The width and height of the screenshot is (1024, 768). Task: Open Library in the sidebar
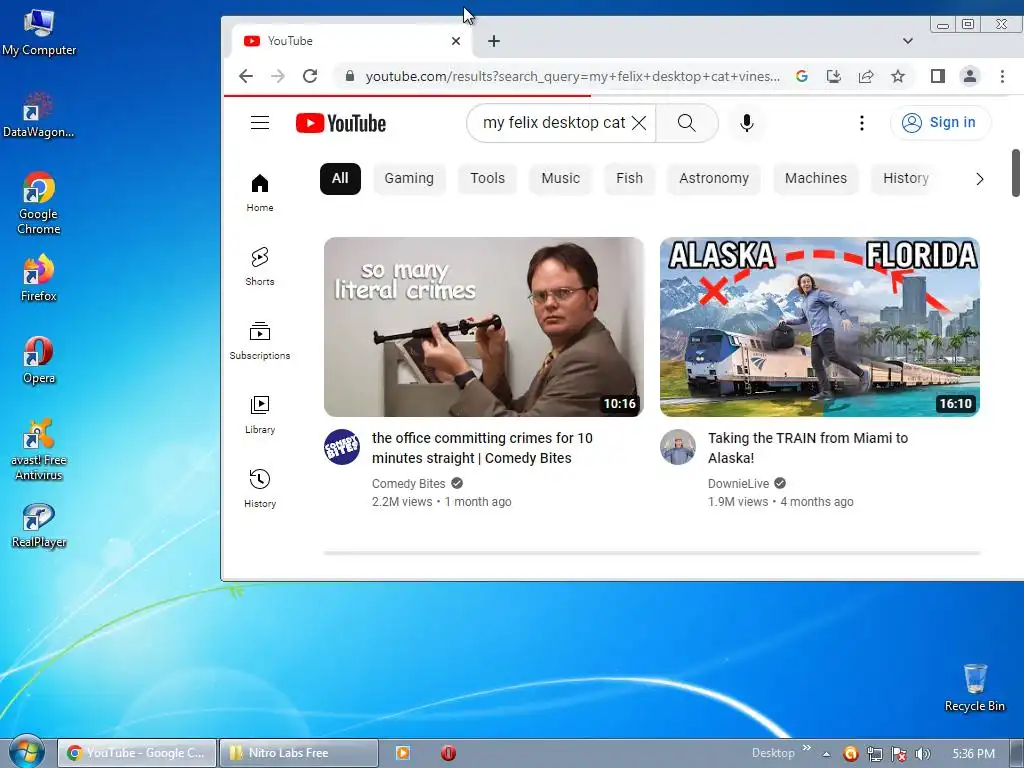[260, 415]
